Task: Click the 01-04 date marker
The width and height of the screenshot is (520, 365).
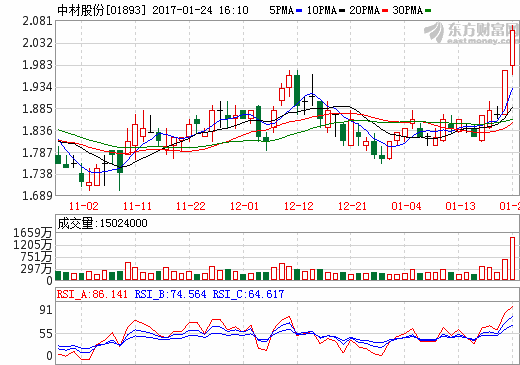Action: 406,206
